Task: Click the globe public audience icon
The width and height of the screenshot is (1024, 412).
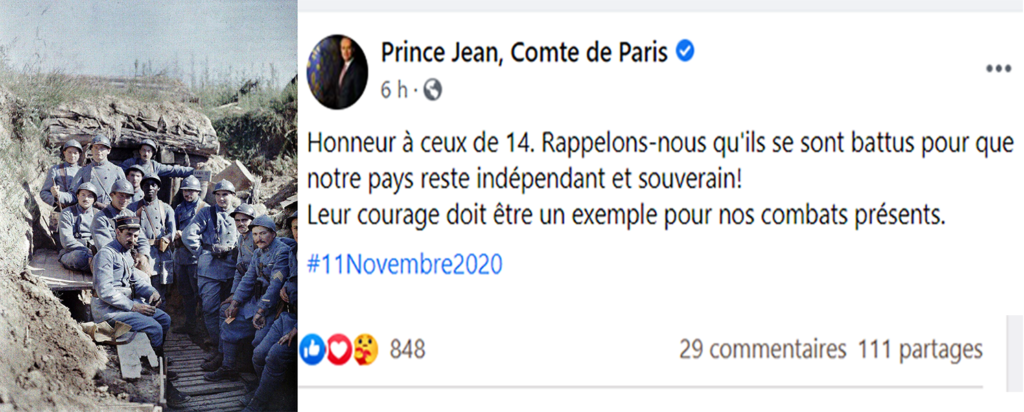Action: [433, 90]
